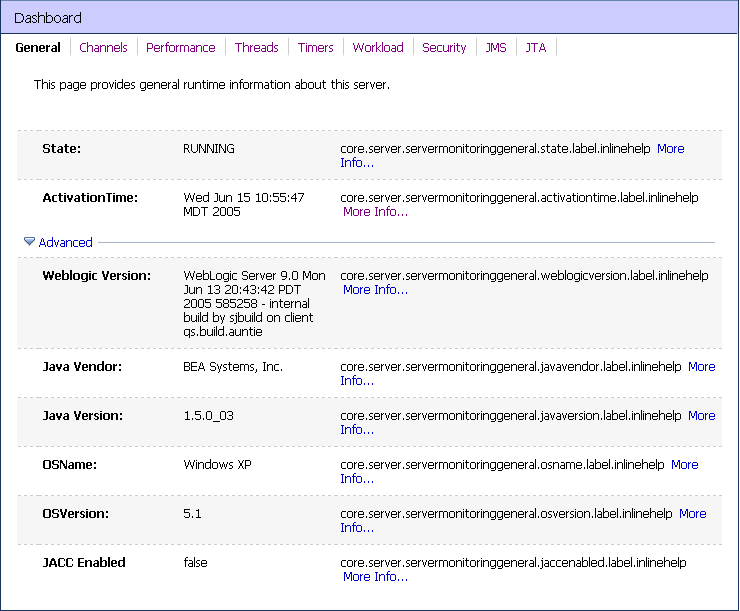
Task: Open the Advanced link label
Action: [x=65, y=243]
